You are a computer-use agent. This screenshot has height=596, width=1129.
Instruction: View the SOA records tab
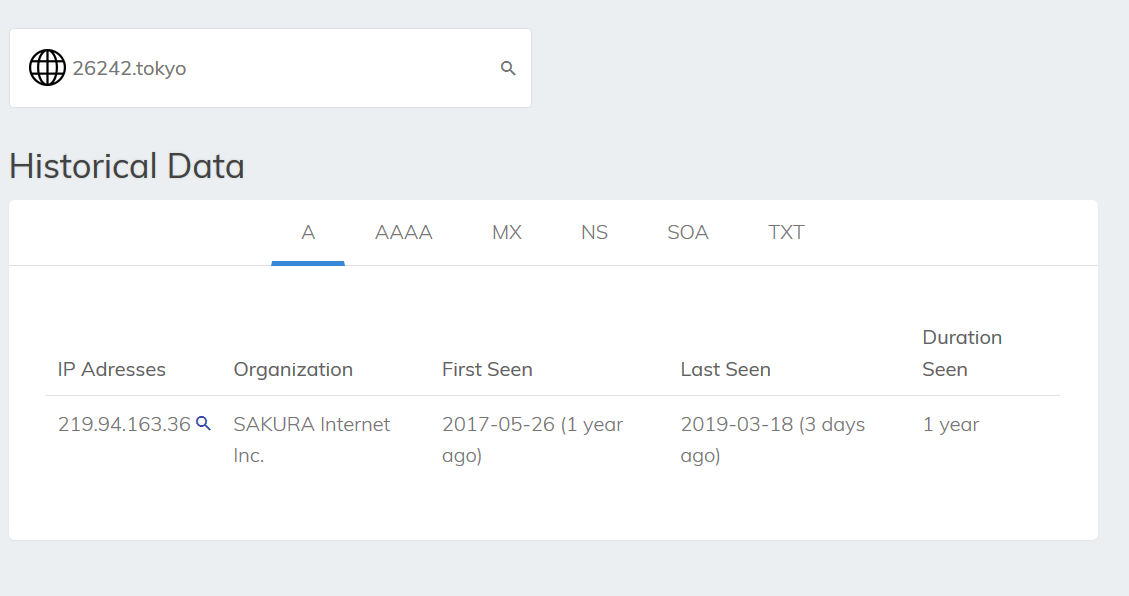click(688, 233)
